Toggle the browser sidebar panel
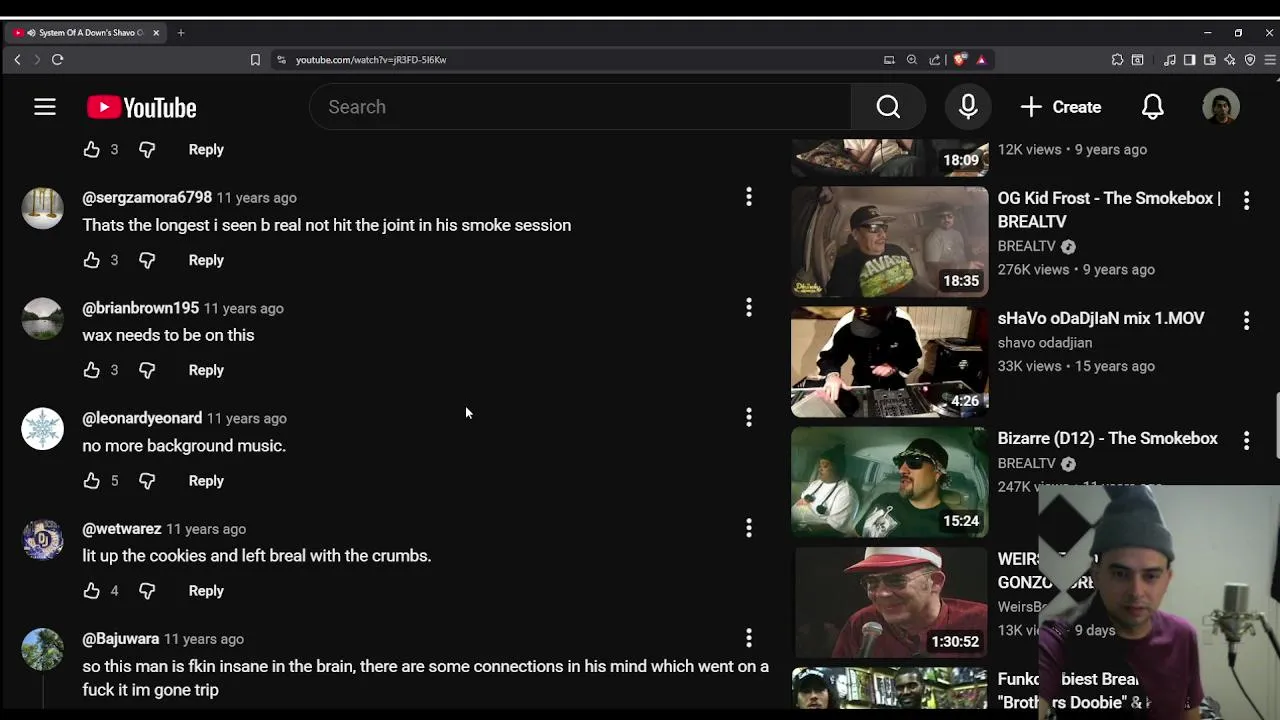Image resolution: width=1280 pixels, height=720 pixels. click(x=1189, y=60)
